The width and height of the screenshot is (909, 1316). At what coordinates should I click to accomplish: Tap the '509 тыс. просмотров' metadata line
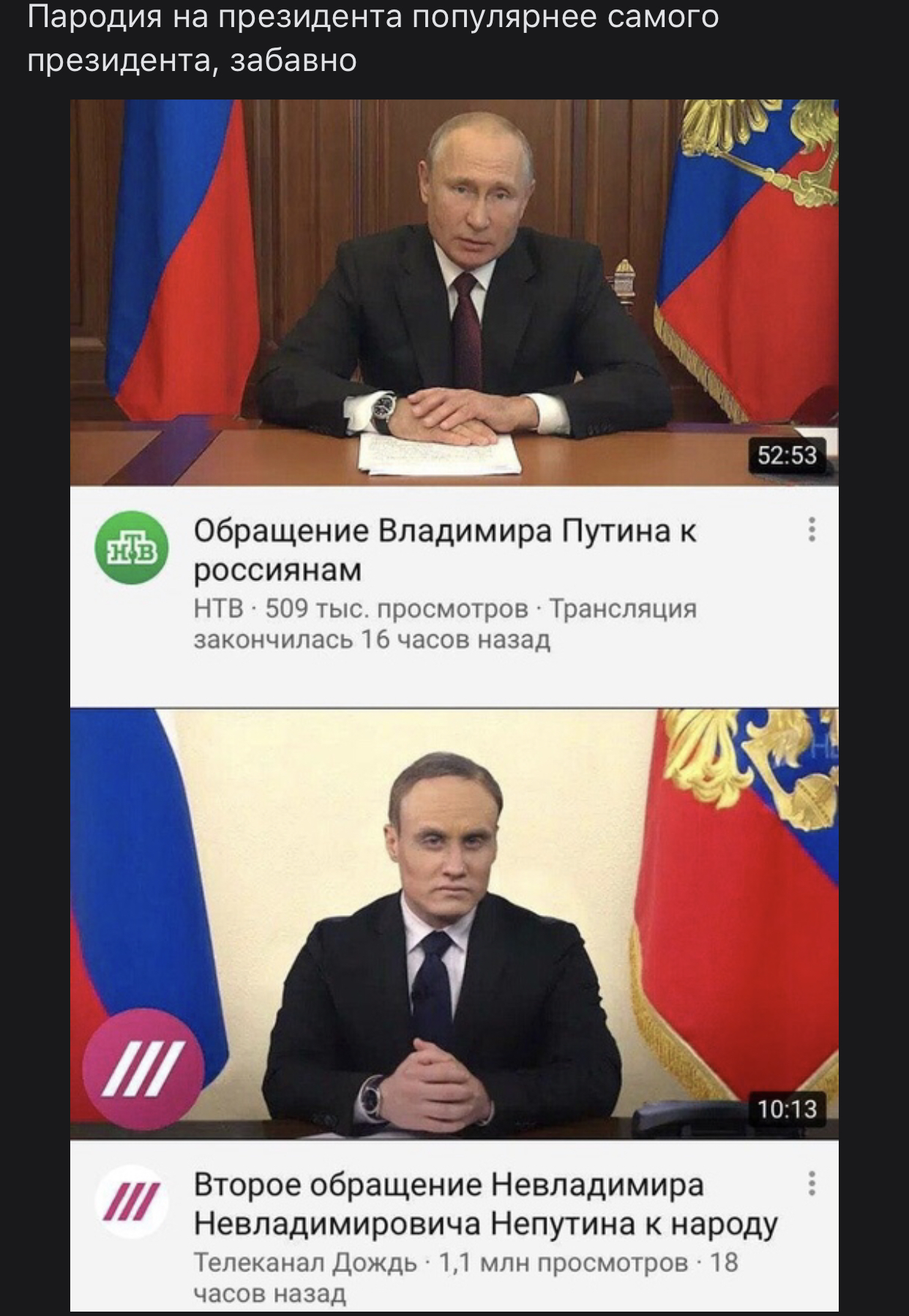coord(396,608)
